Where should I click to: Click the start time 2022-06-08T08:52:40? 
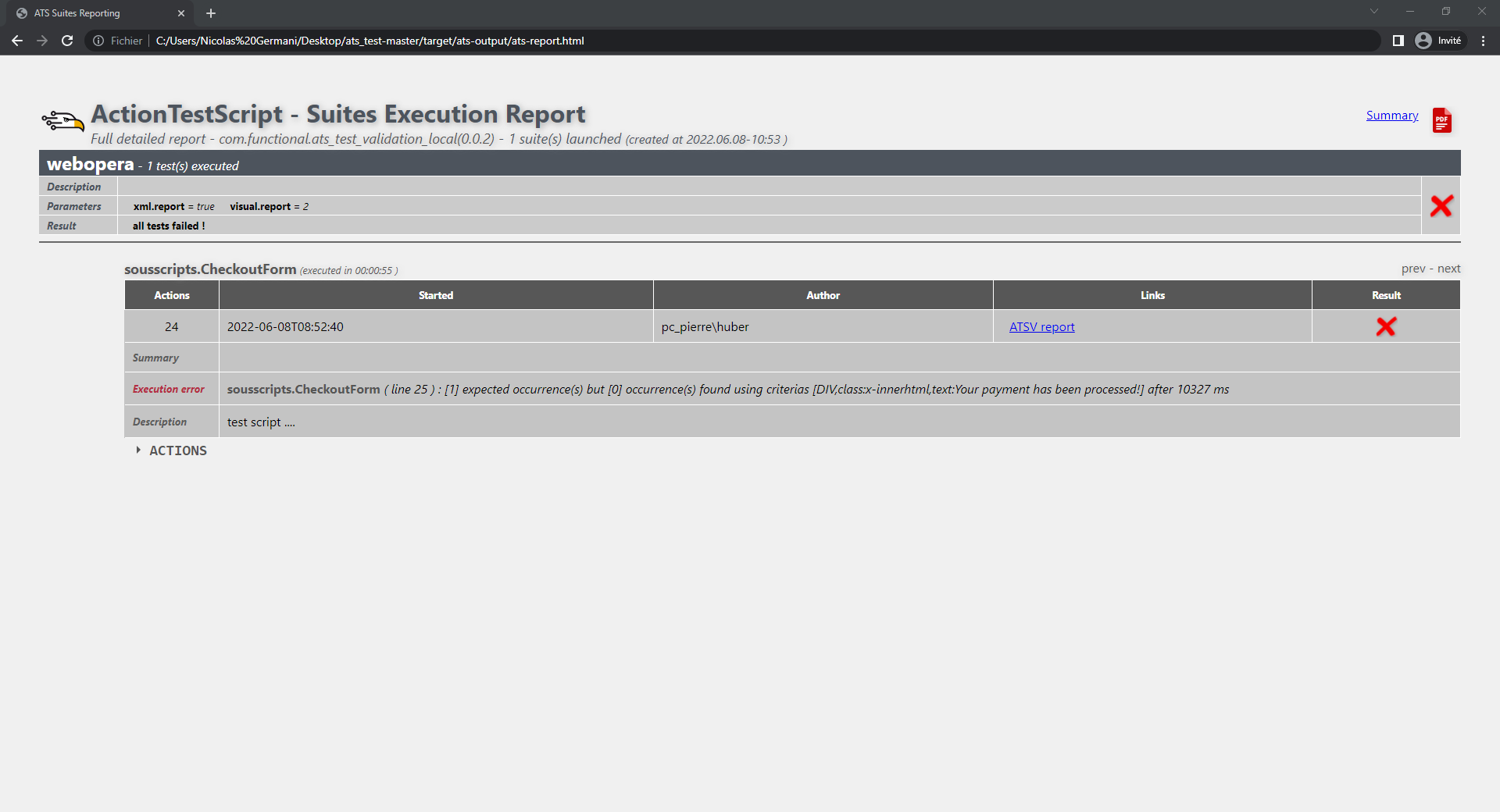pyautogui.click(x=285, y=326)
